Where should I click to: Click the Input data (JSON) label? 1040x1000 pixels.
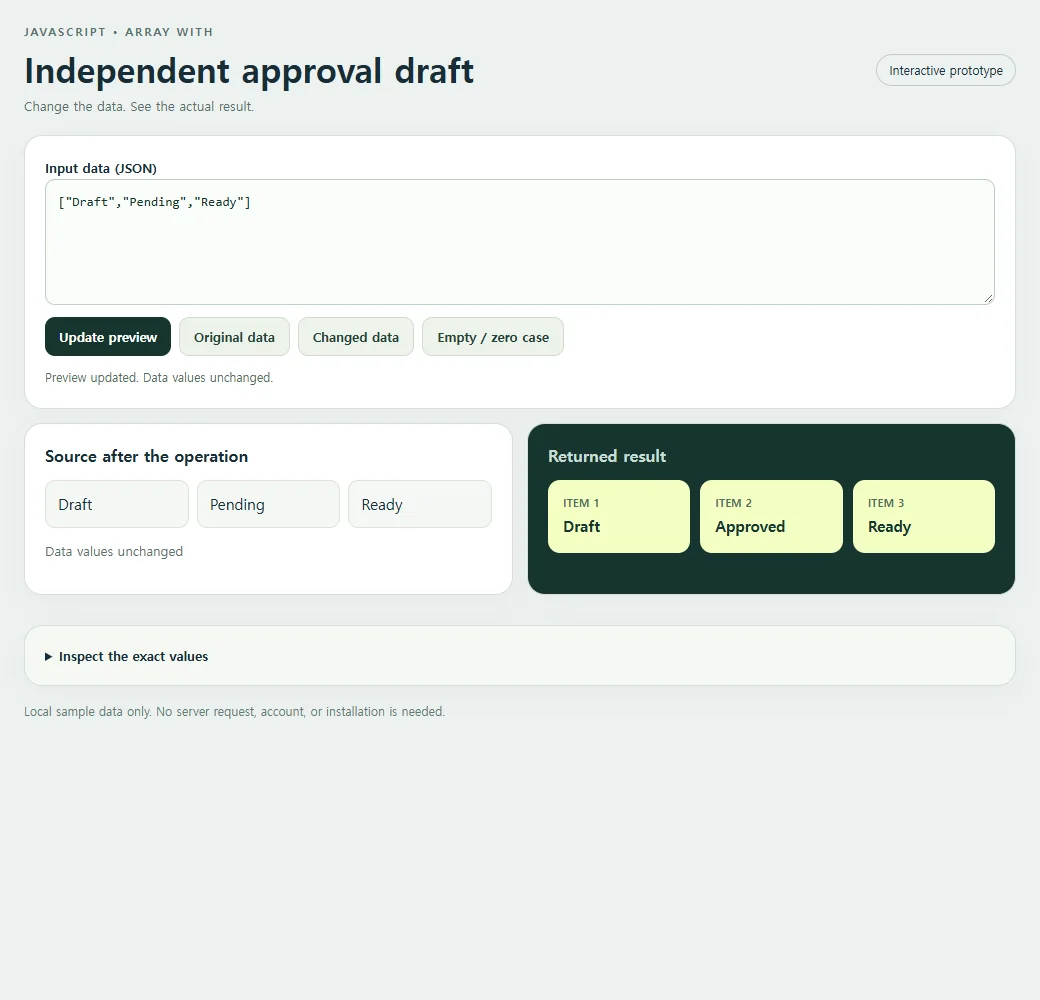click(x=101, y=168)
